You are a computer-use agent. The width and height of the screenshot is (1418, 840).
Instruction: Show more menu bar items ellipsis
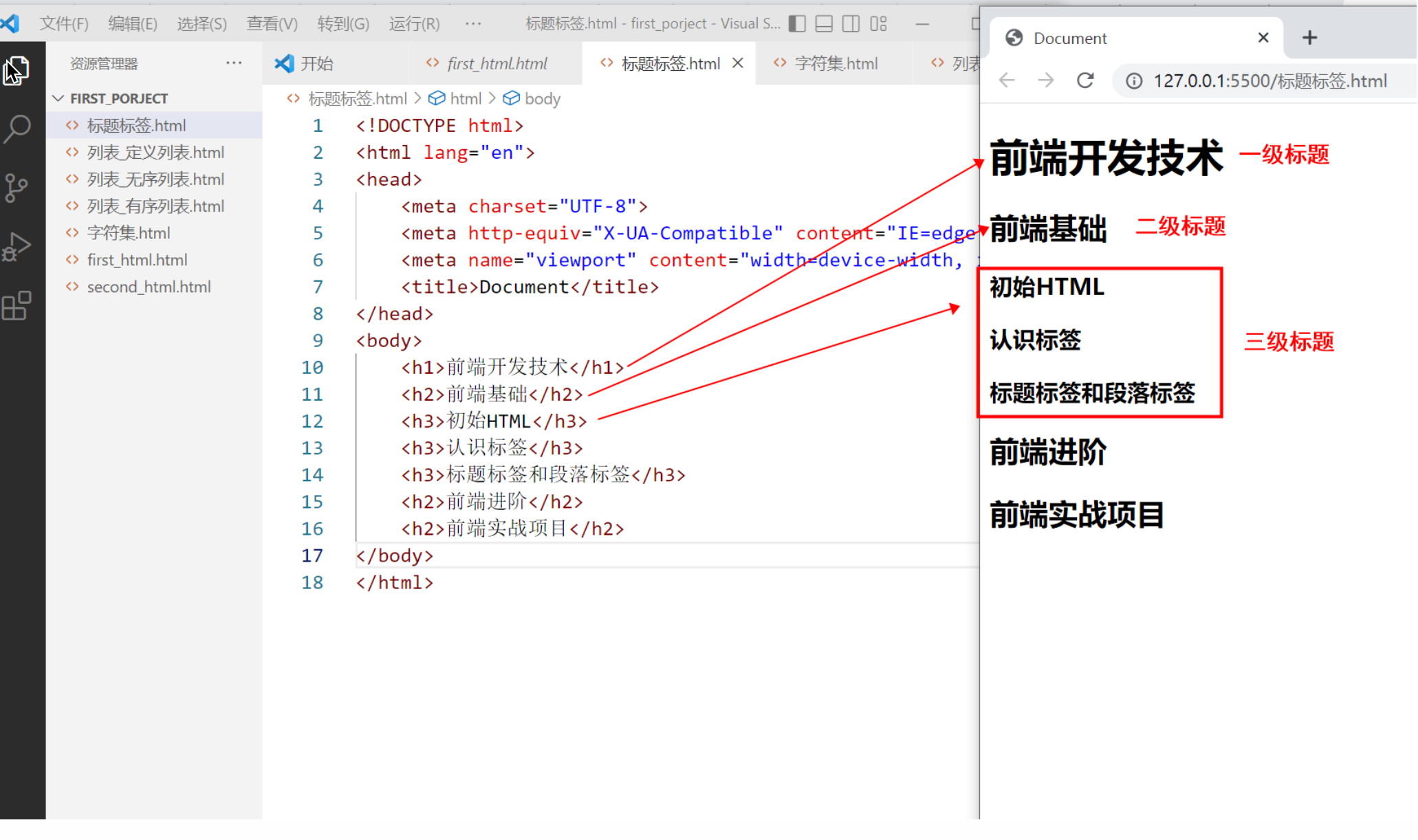(x=473, y=24)
